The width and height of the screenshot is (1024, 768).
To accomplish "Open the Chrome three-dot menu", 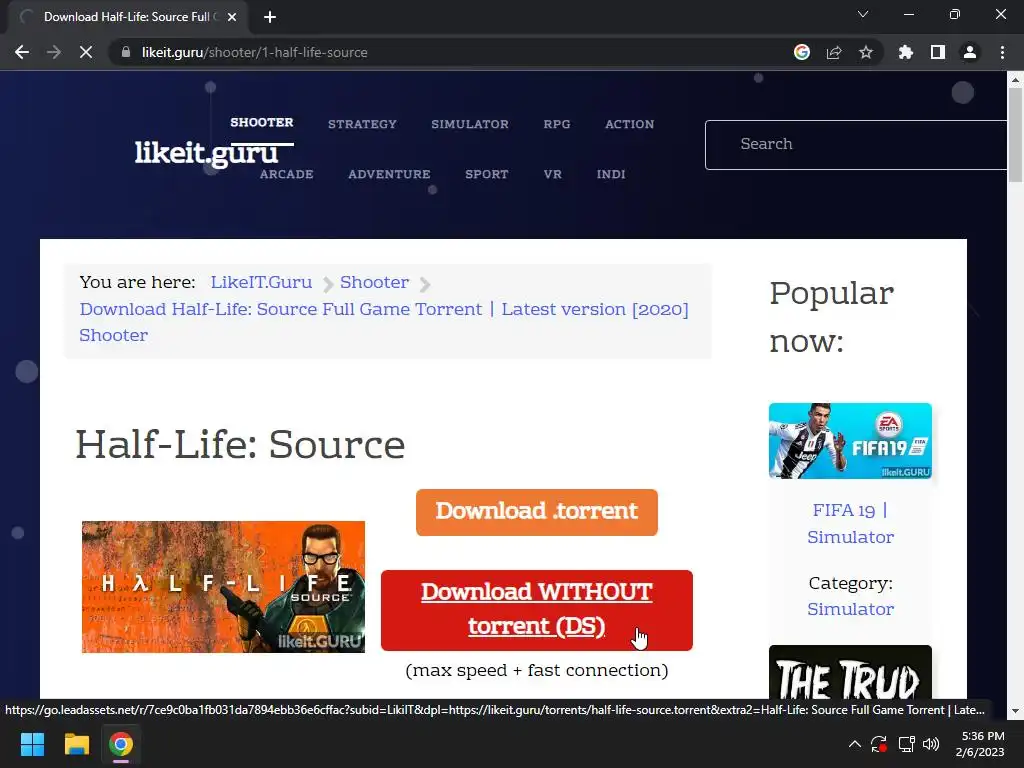I will [1002, 52].
